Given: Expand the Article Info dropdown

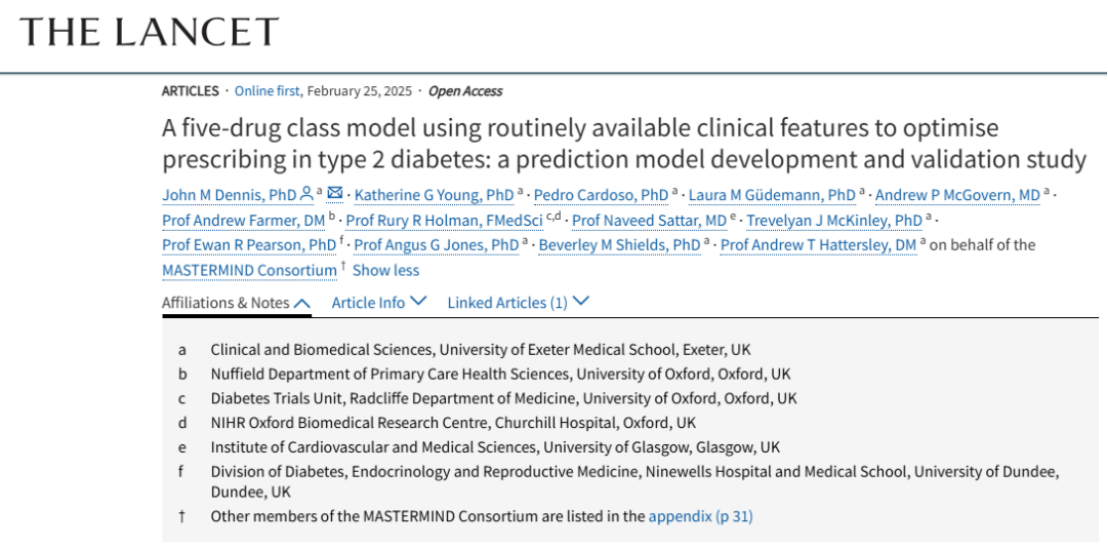Looking at the screenshot, I should 379,302.
